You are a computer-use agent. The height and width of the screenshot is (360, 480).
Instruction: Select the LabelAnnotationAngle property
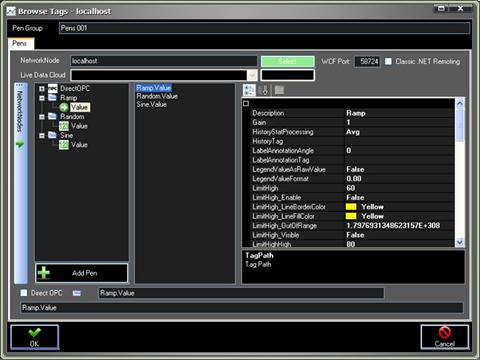(353, 151)
